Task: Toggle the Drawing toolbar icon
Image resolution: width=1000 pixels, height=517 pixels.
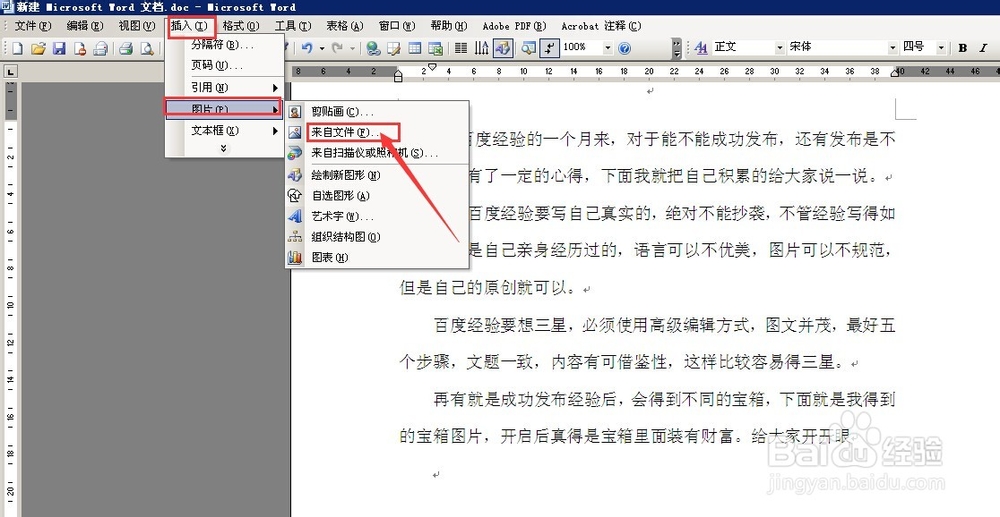Action: point(503,48)
